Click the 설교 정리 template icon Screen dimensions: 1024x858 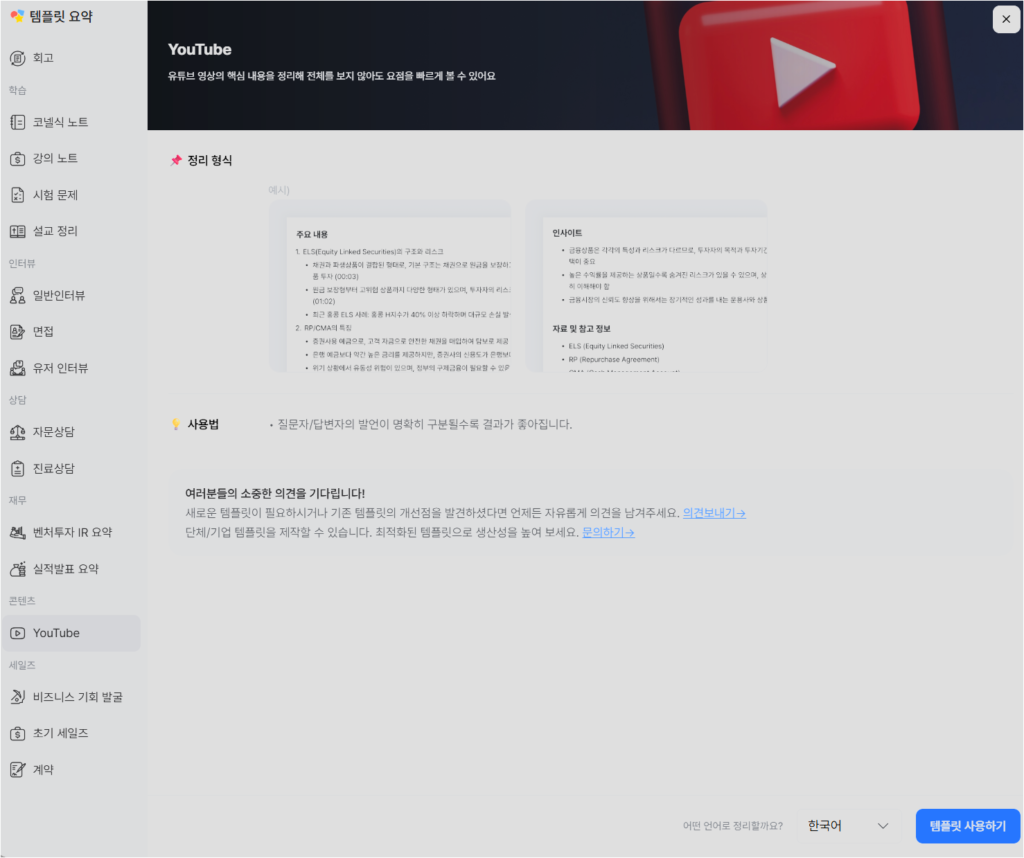19,230
